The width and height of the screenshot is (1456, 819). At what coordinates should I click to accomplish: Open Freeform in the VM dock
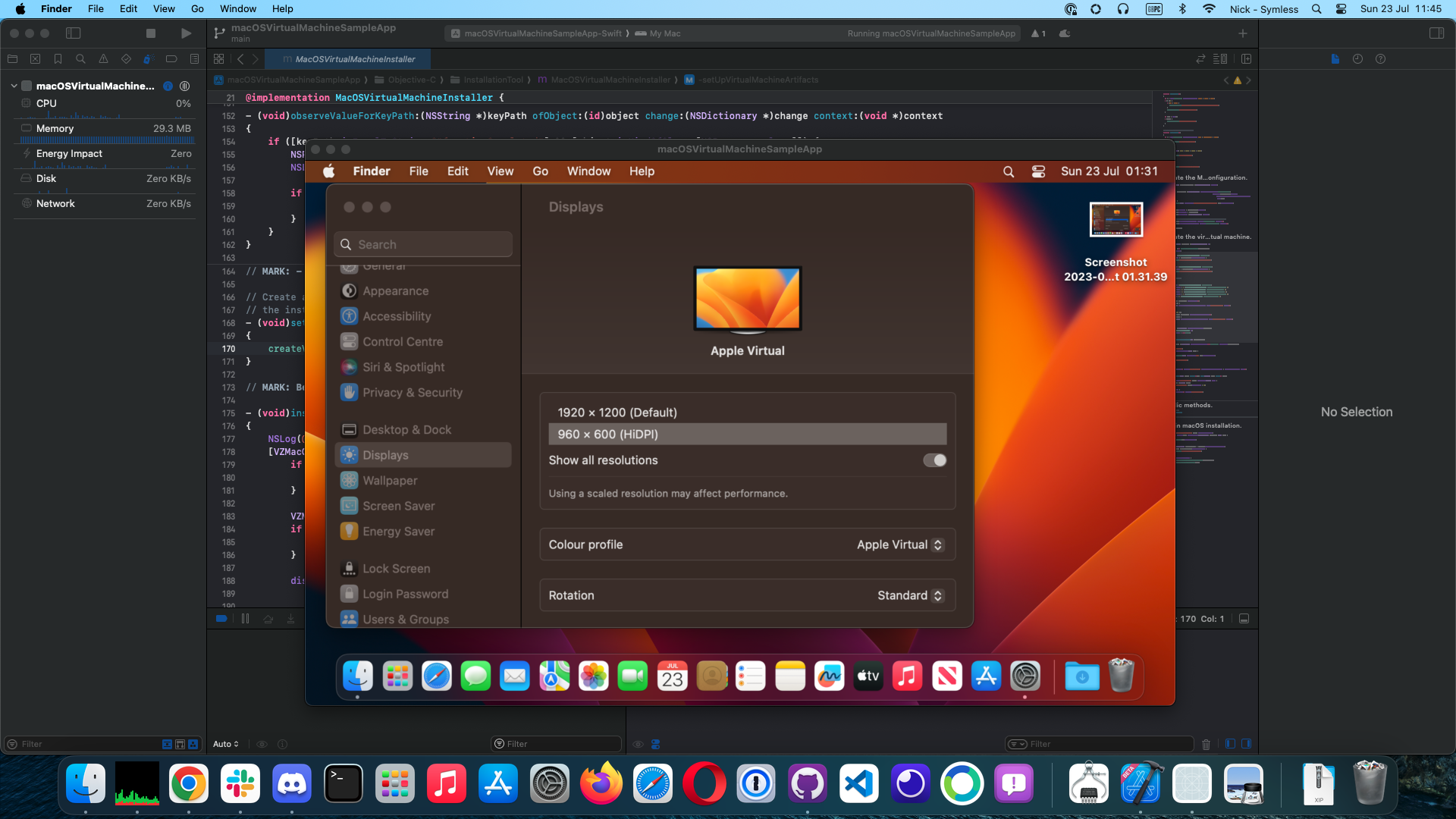pos(829,676)
